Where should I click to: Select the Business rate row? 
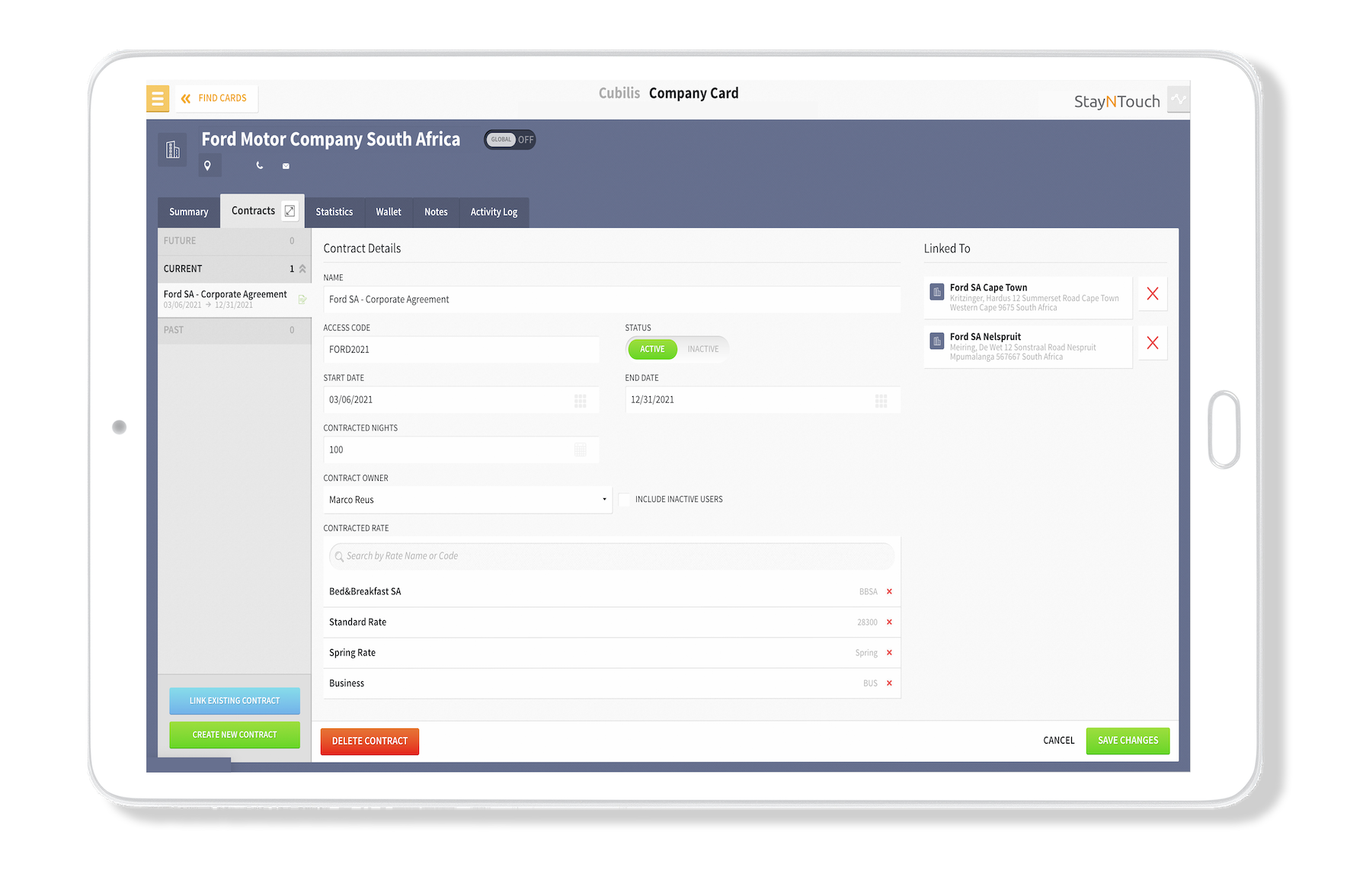click(x=612, y=683)
